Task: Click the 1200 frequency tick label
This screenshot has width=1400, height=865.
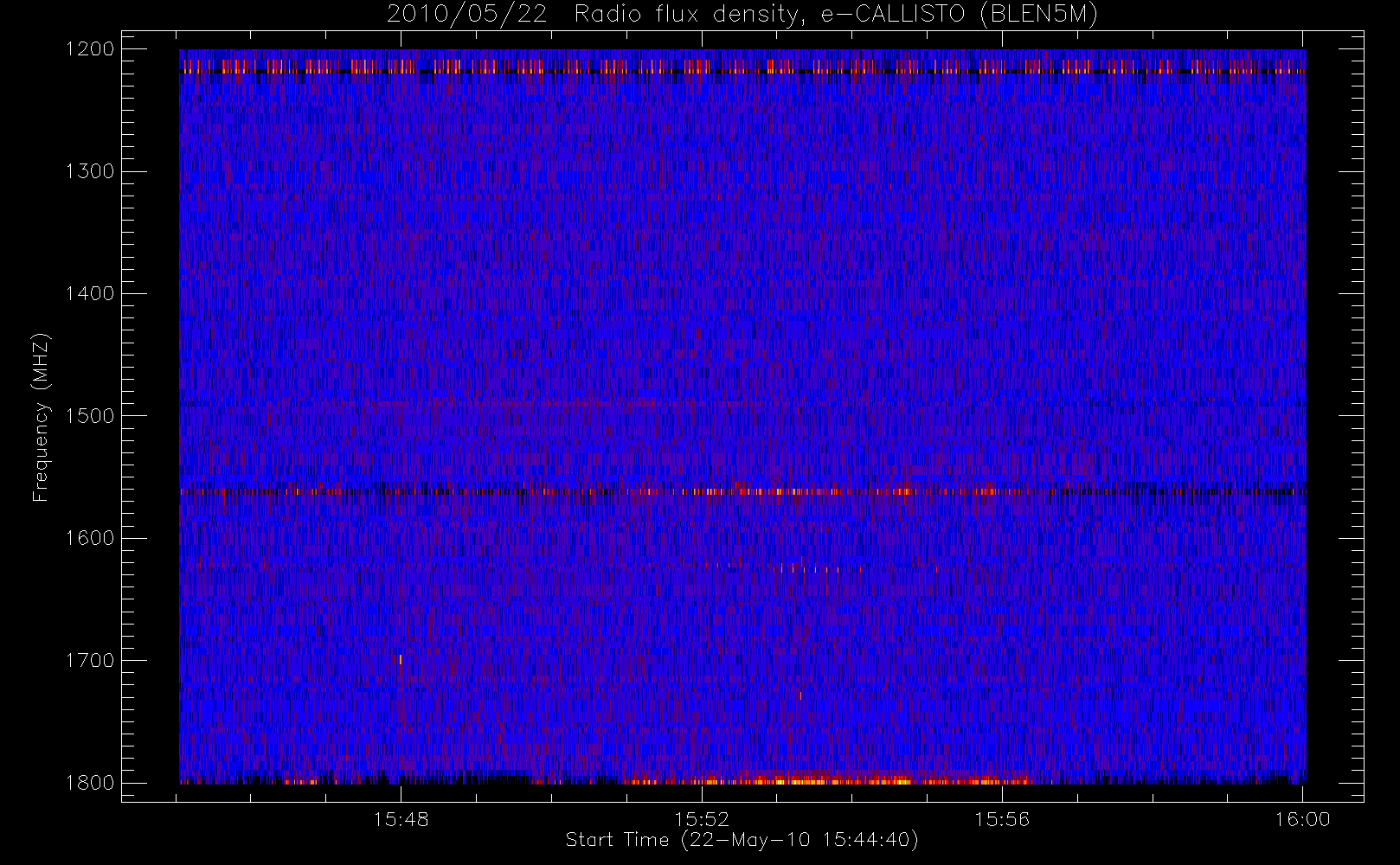Action: [x=90, y=49]
